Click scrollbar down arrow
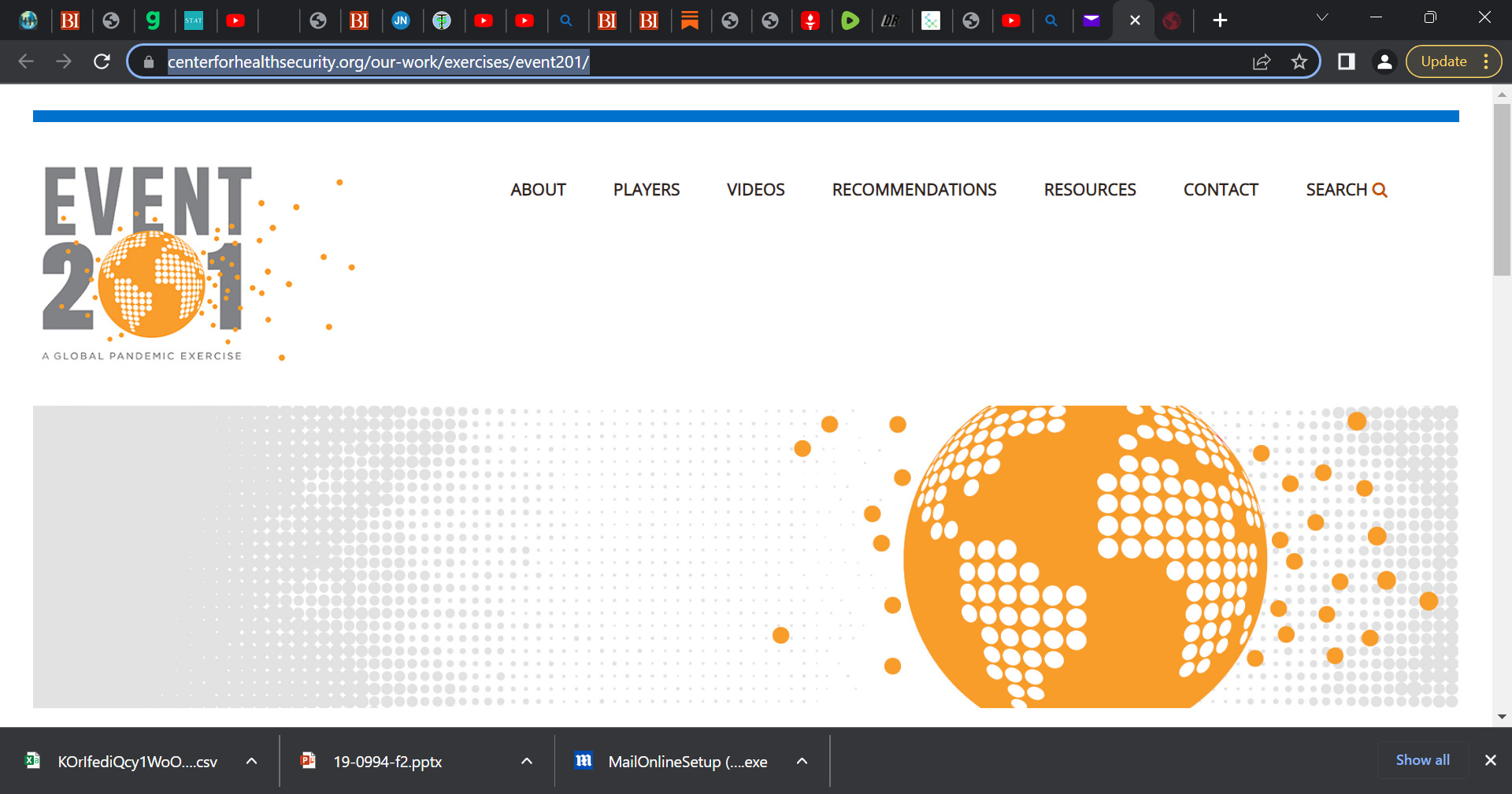1512x794 pixels. 1502,717
